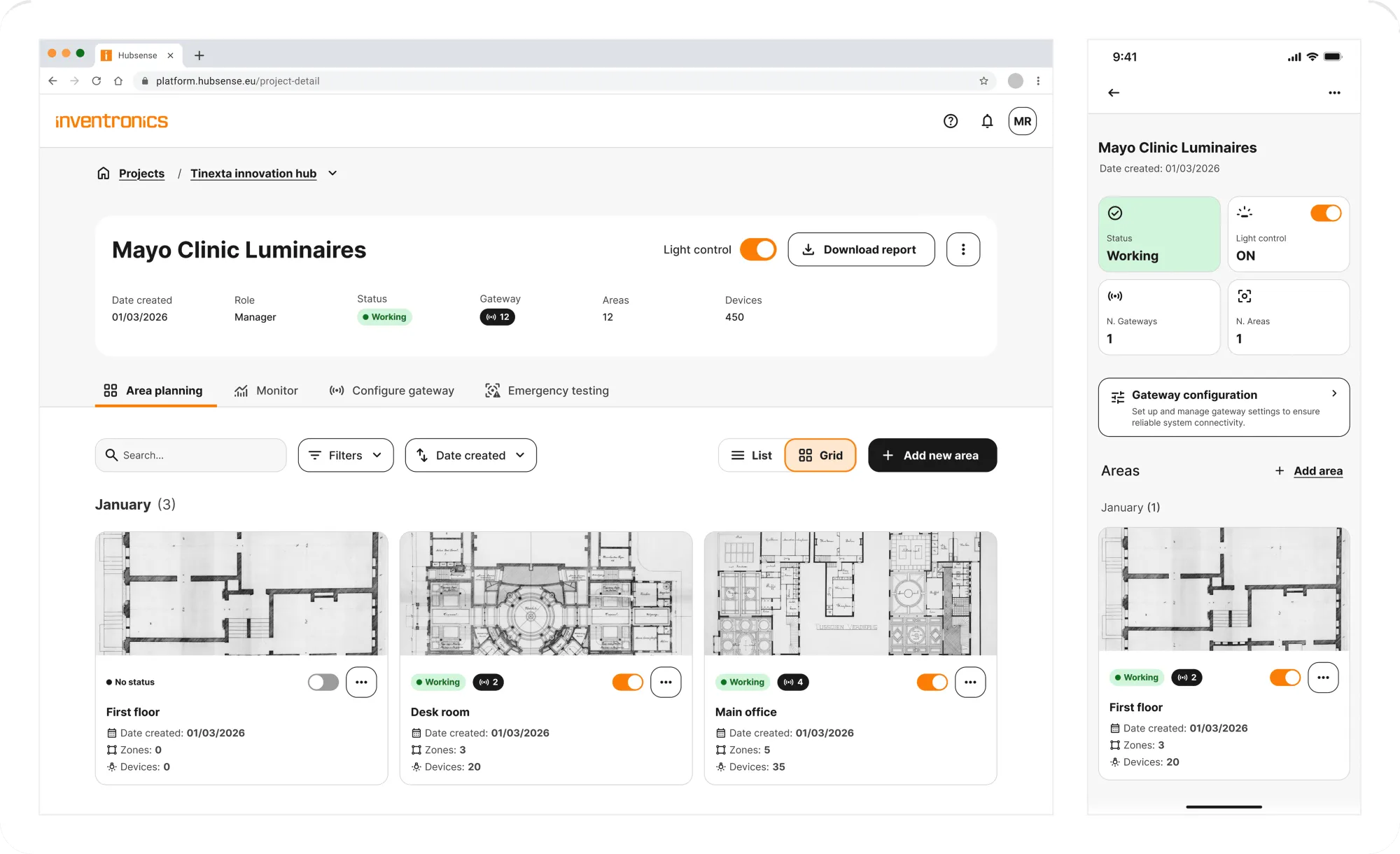Open a new browser tab with plus
Image resolution: width=1400 pixels, height=854 pixels.
coord(199,55)
